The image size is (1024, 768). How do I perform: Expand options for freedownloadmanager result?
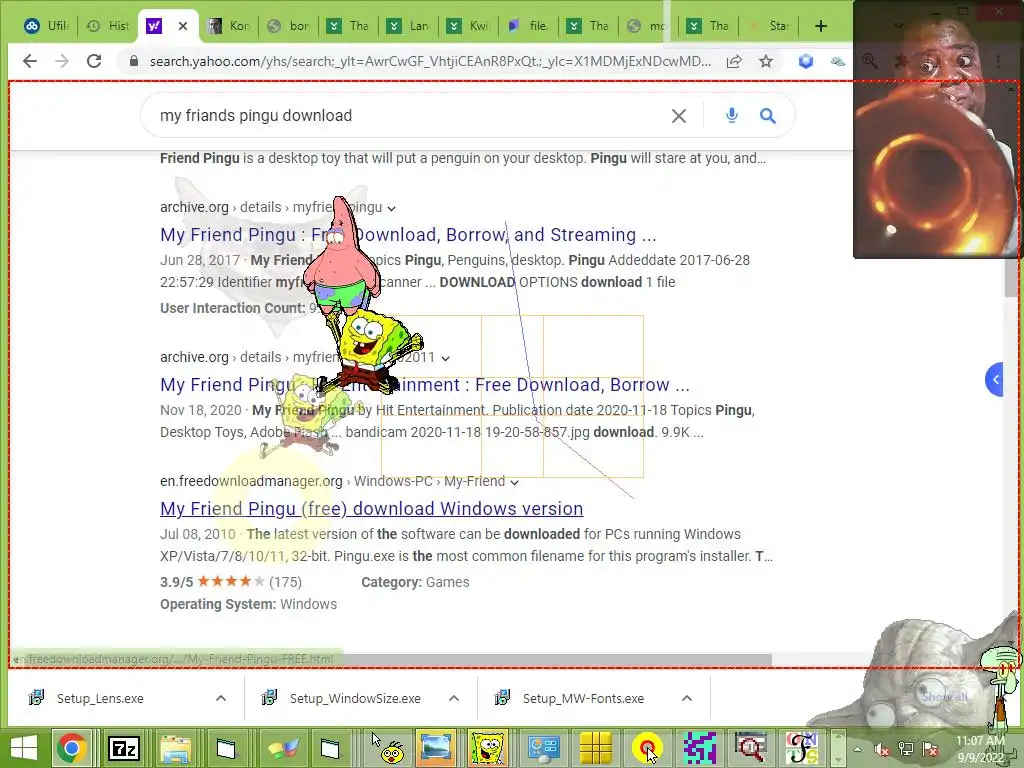(514, 483)
